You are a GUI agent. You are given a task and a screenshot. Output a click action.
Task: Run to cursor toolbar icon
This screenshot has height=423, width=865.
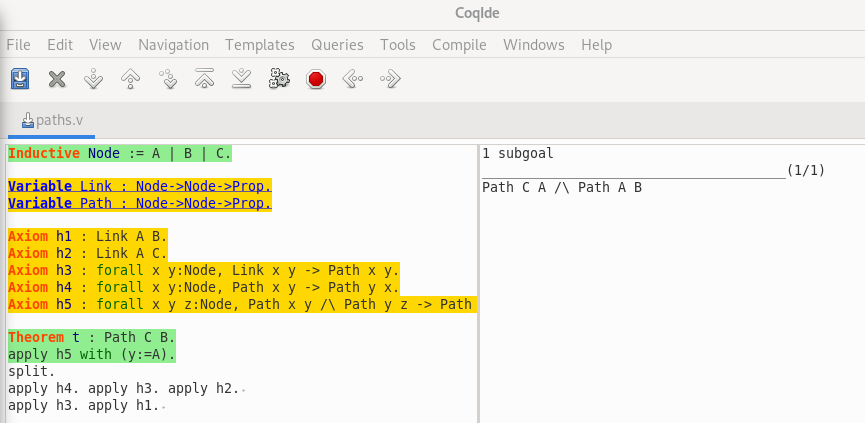[168, 79]
